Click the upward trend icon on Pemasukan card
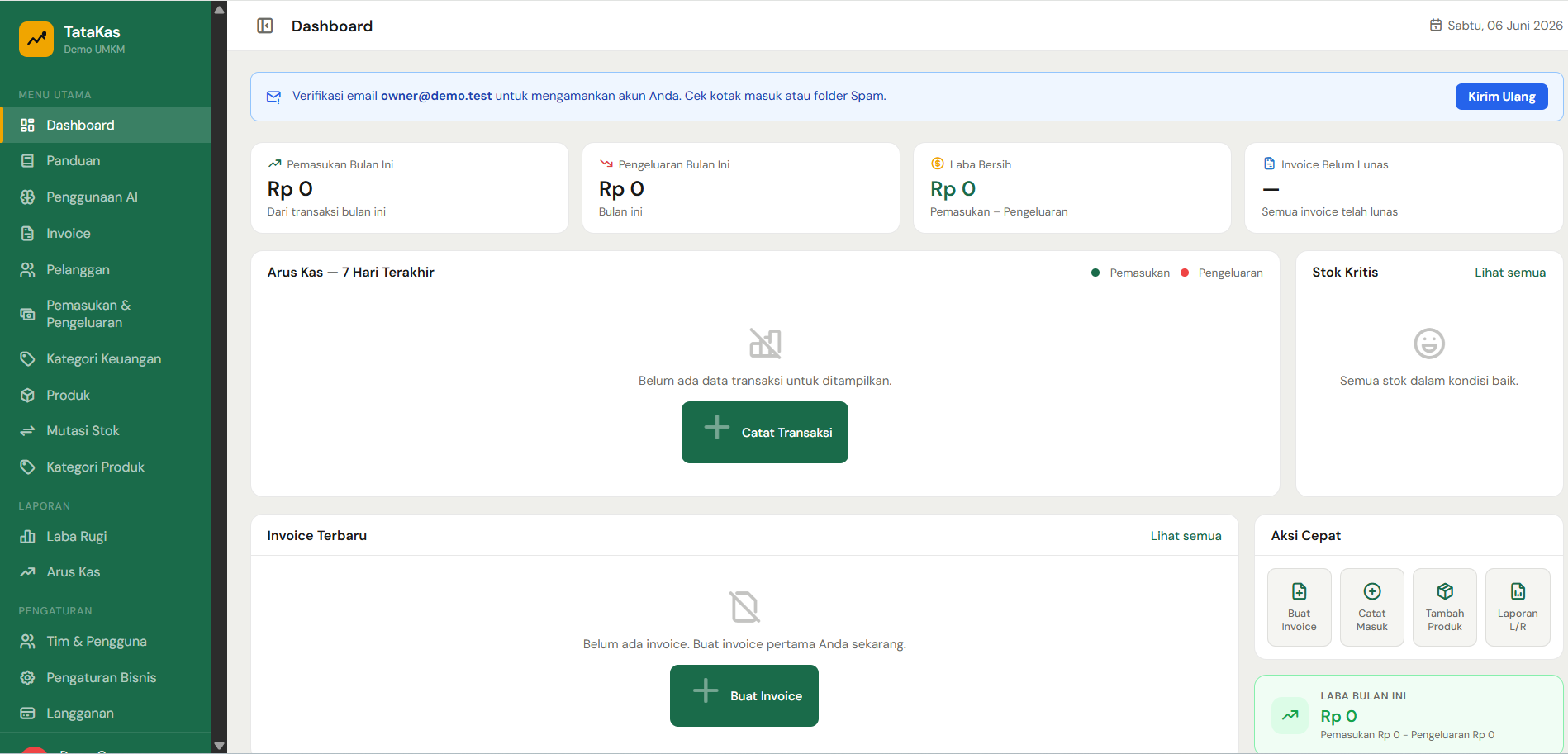1568x754 pixels. pos(275,164)
